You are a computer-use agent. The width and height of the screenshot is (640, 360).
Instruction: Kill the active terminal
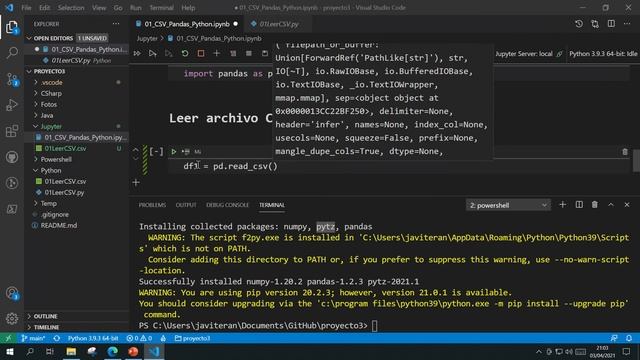[595, 205]
